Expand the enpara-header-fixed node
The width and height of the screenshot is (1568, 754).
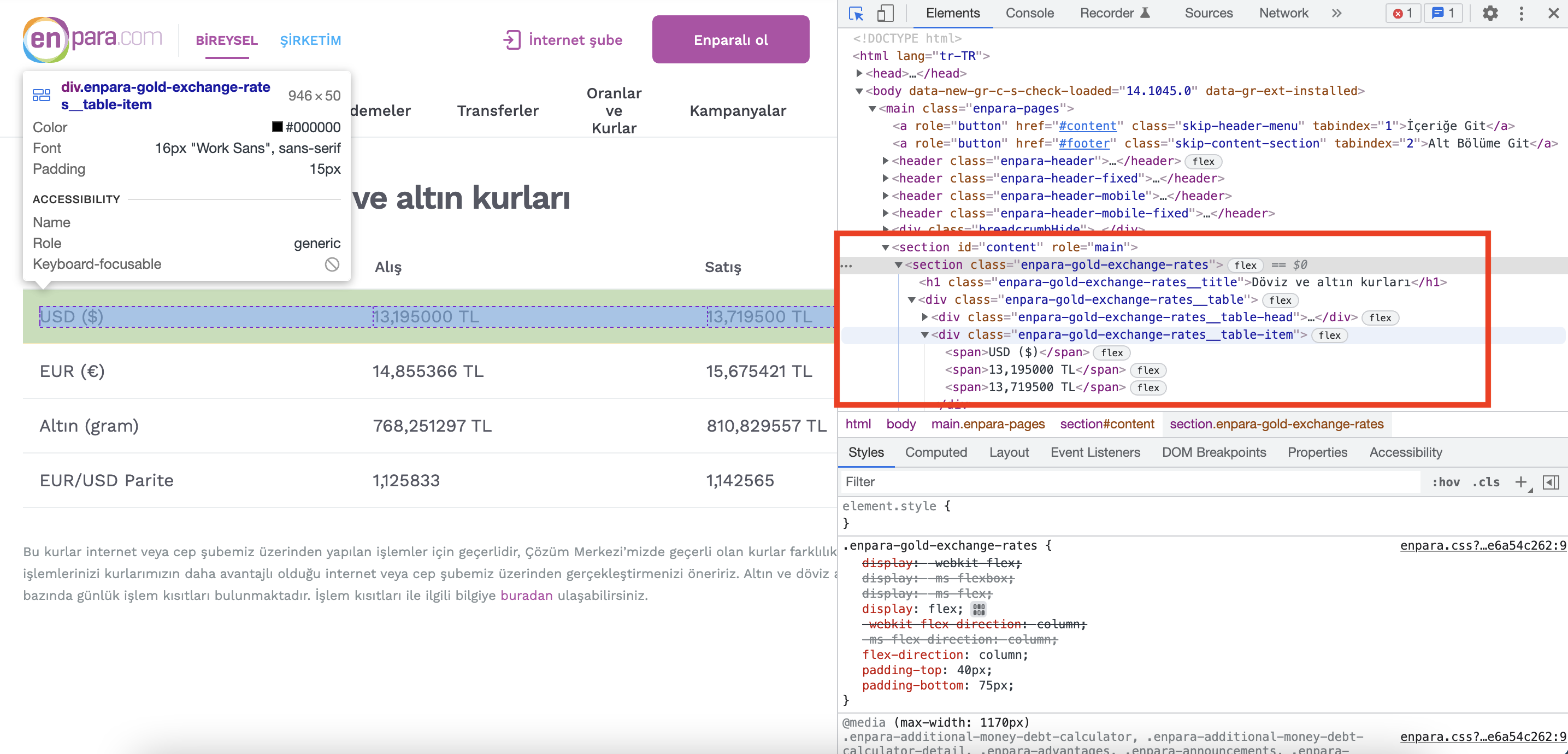pyautogui.click(x=886, y=178)
